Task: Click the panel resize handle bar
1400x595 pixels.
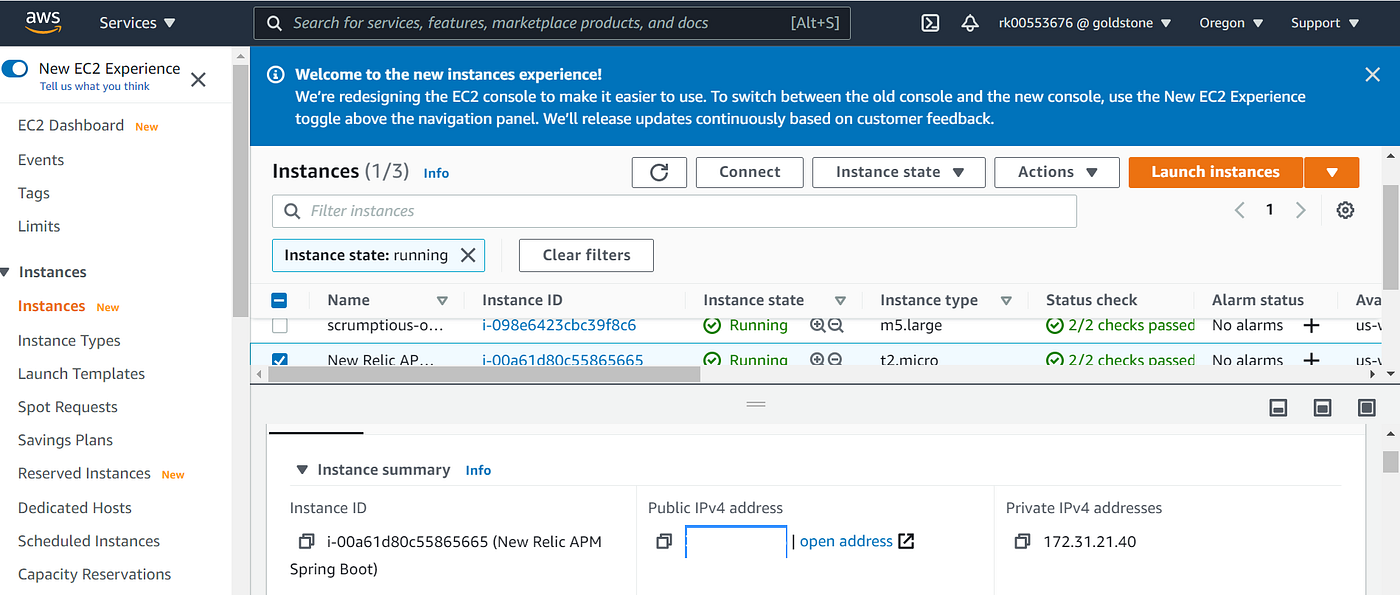Action: 756,404
